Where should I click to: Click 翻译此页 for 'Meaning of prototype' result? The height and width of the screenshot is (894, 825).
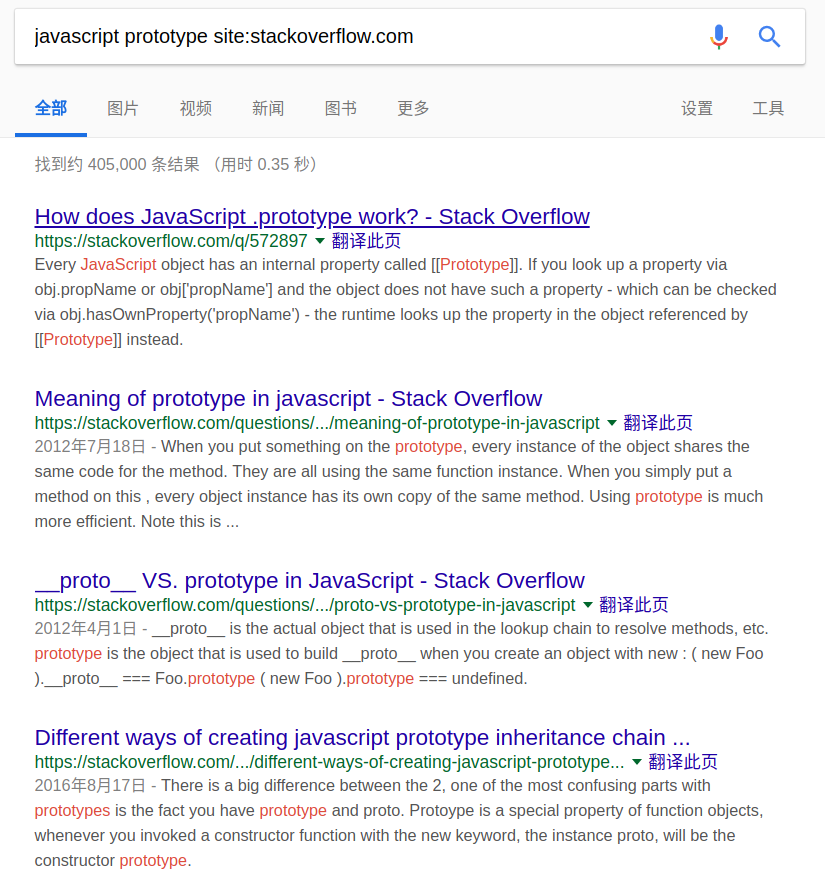coord(658,422)
